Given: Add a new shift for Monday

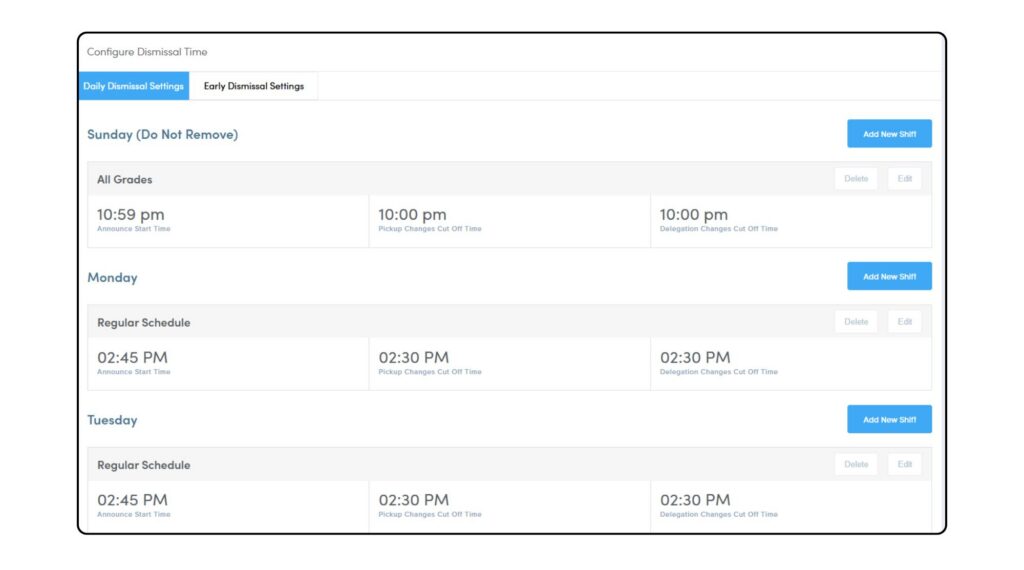Looking at the screenshot, I should [x=889, y=276].
